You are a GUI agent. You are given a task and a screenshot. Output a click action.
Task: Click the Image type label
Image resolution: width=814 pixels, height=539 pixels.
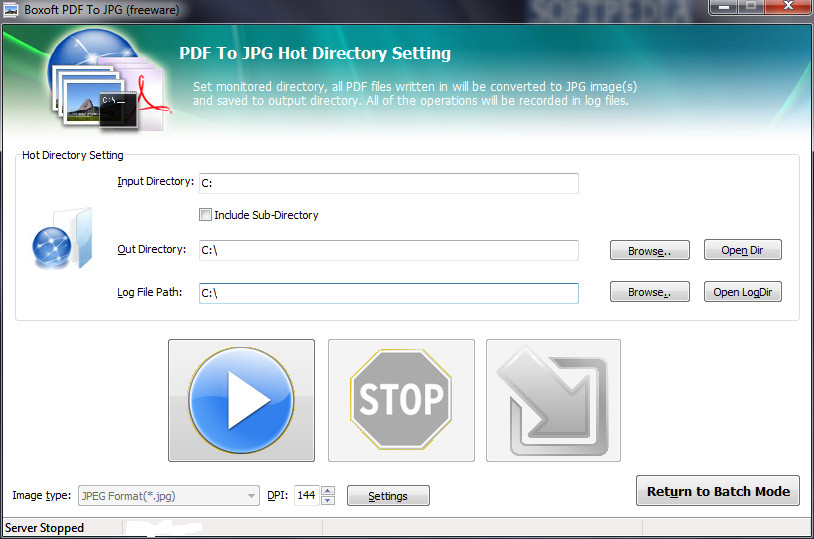(42, 495)
